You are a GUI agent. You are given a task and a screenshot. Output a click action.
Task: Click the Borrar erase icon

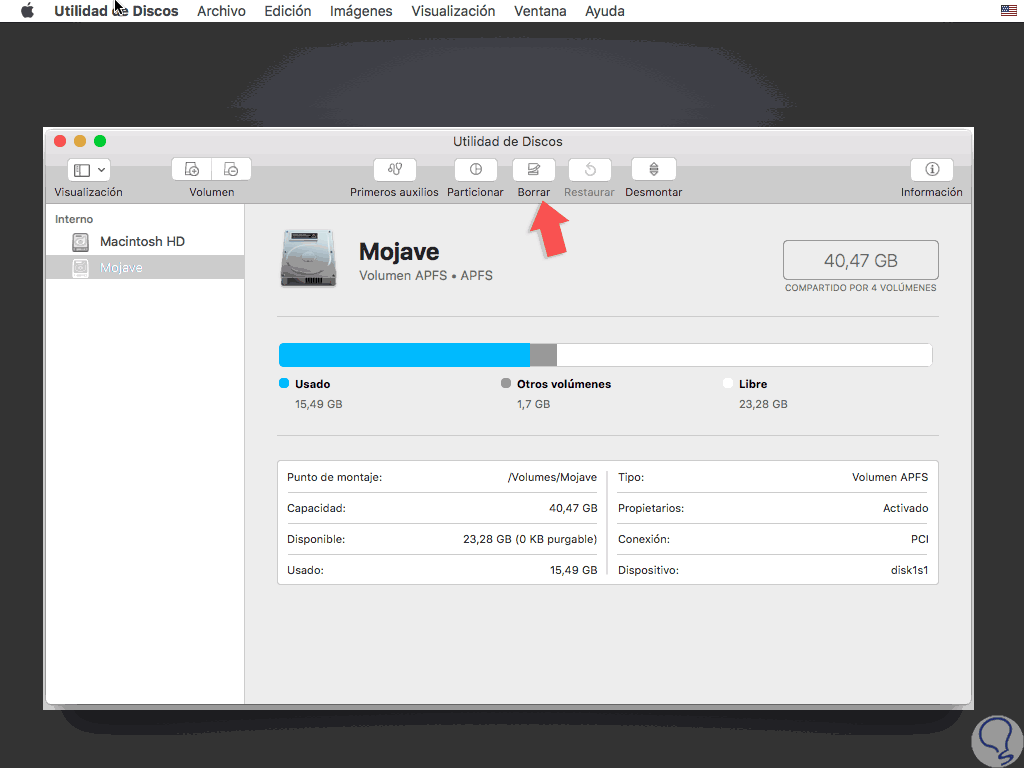click(x=534, y=170)
